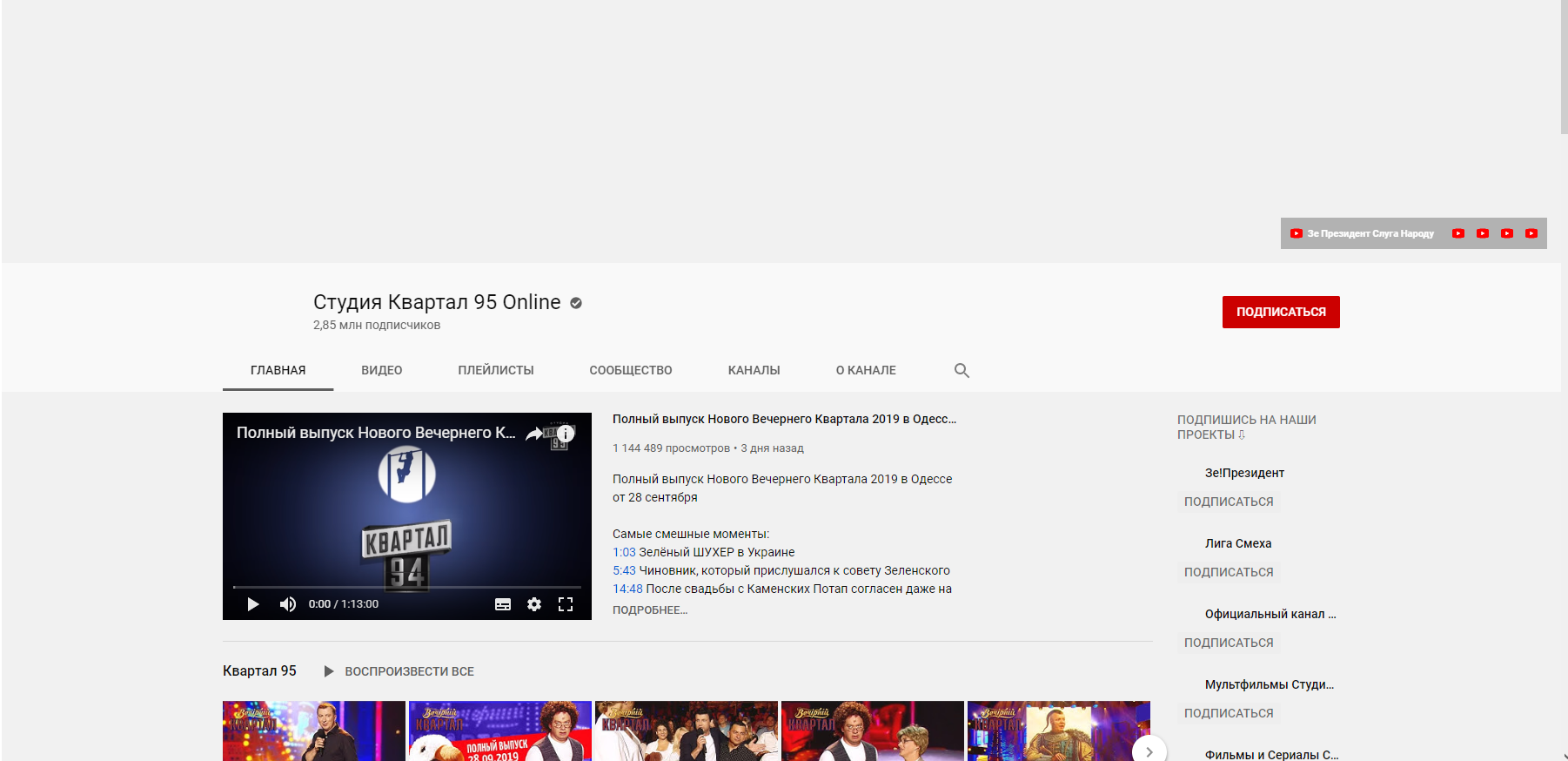Play the featured Квартал video
This screenshot has height=761, width=1568.
[253, 604]
